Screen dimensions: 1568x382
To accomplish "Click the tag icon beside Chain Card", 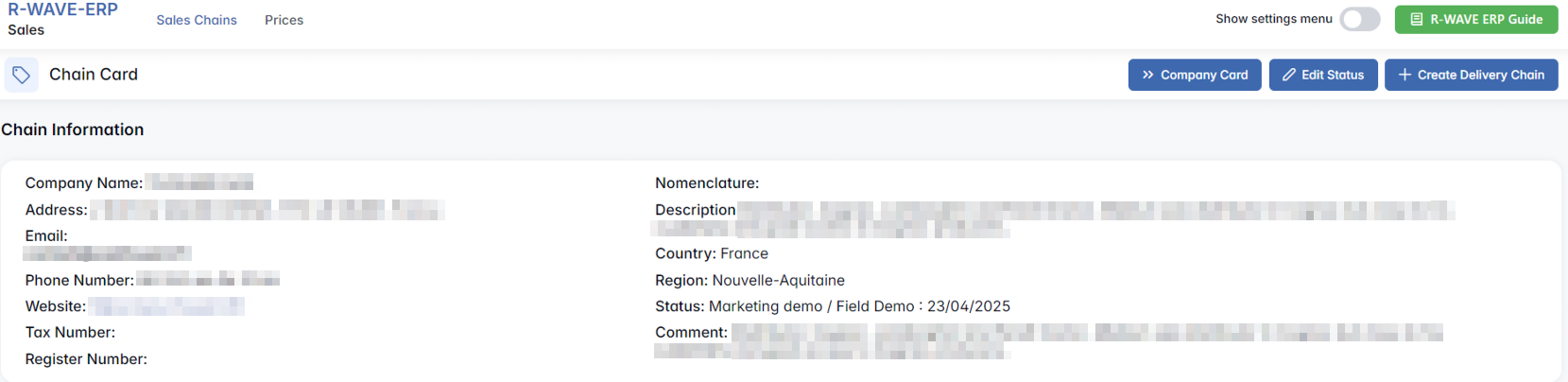I will (21, 75).
